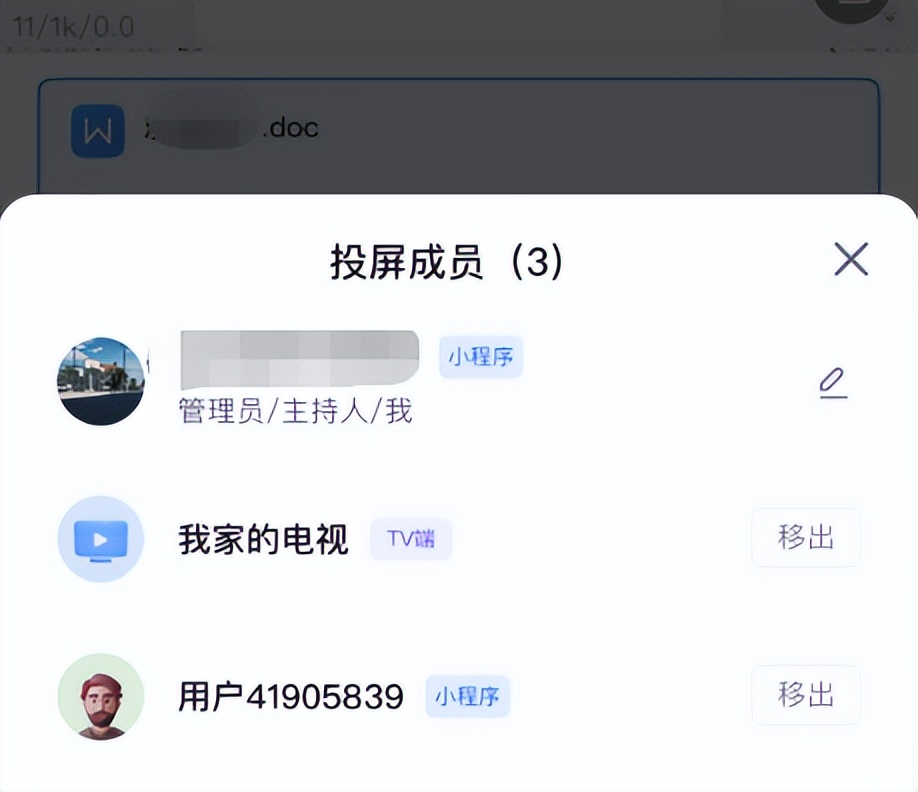918x792 pixels.
Task: Close the 投屏成员 dialog with X
Action: [850, 260]
